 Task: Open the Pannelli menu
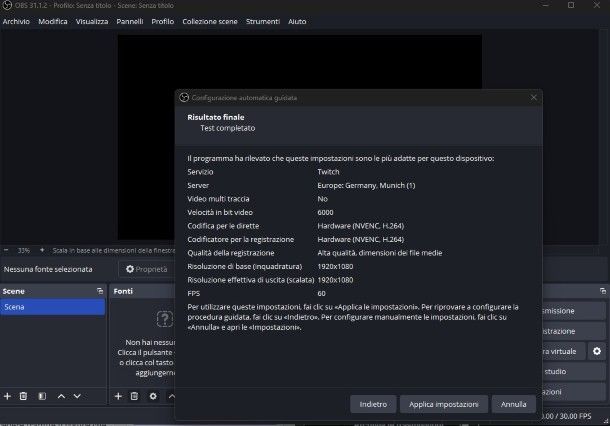(130, 21)
